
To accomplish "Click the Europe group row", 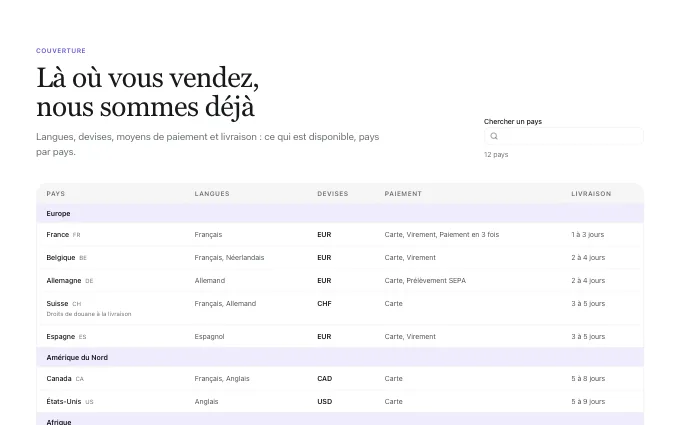I will (x=340, y=213).
